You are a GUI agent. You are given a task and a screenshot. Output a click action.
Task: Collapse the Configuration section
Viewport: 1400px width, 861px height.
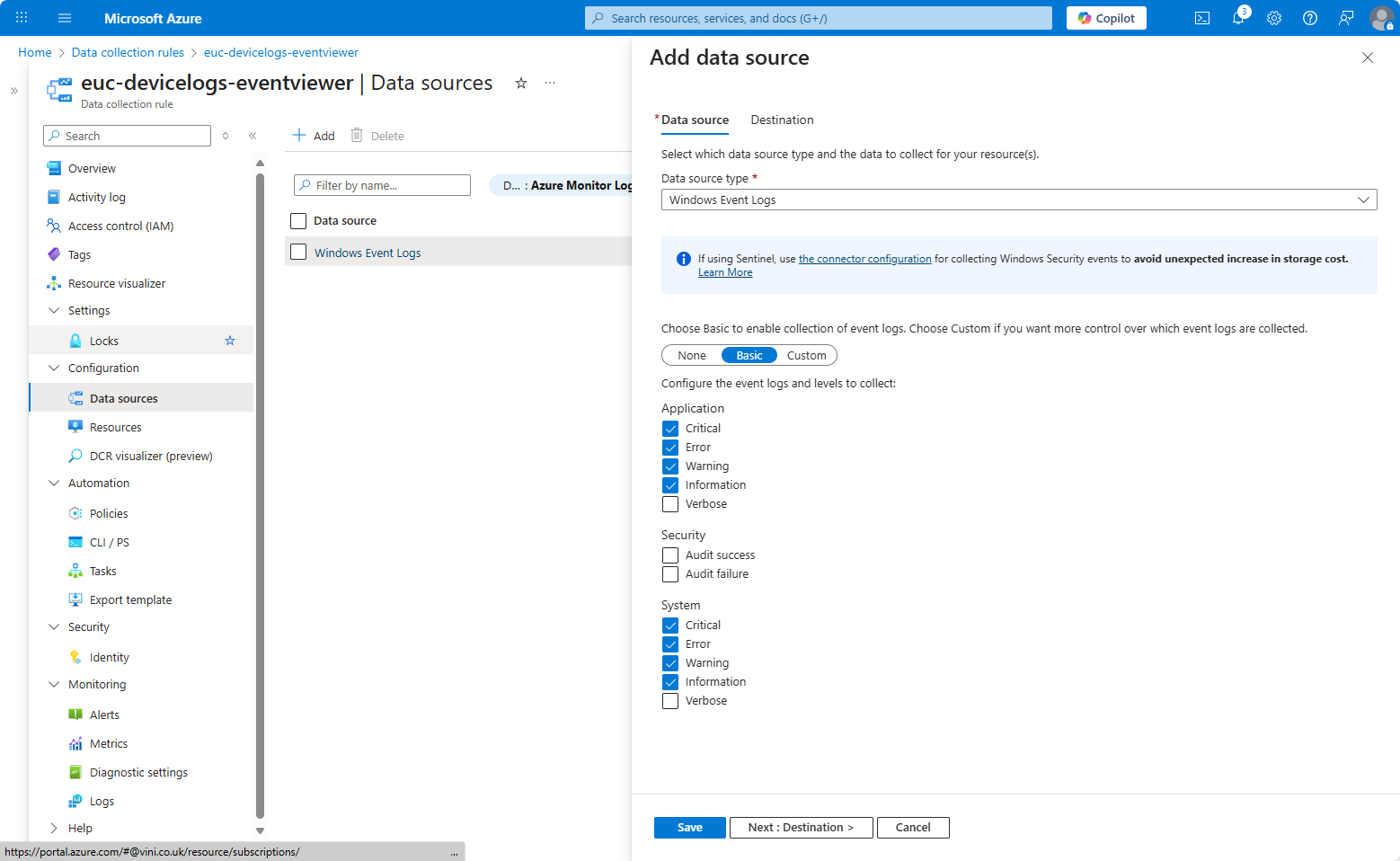[x=54, y=368]
